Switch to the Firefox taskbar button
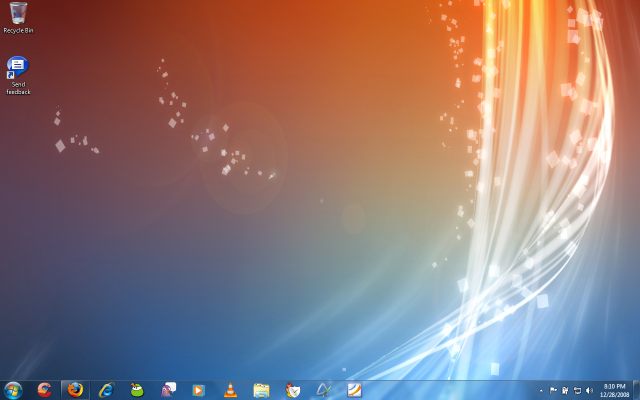 (75, 390)
